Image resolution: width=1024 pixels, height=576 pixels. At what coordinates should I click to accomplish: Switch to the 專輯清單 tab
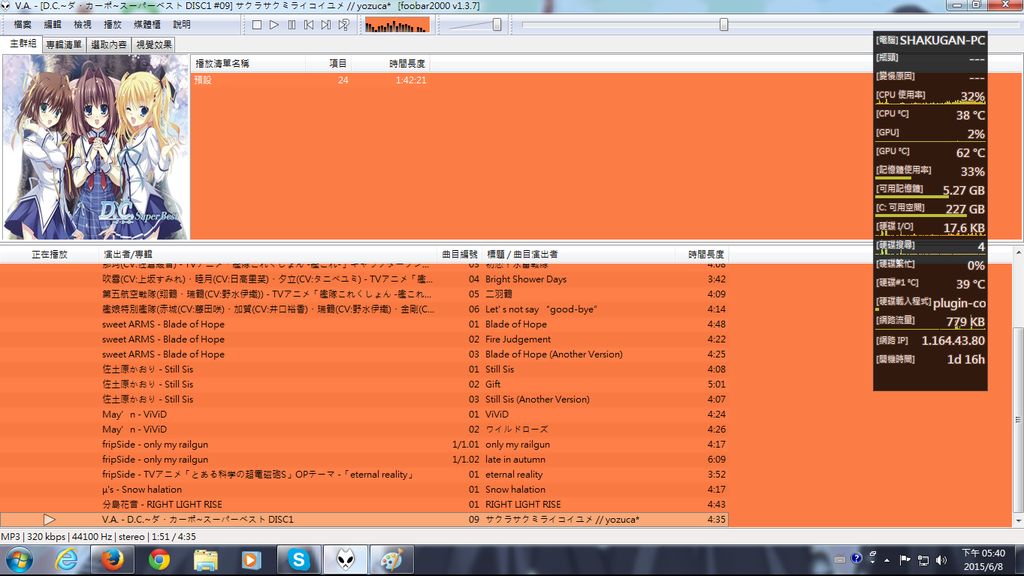(64, 45)
